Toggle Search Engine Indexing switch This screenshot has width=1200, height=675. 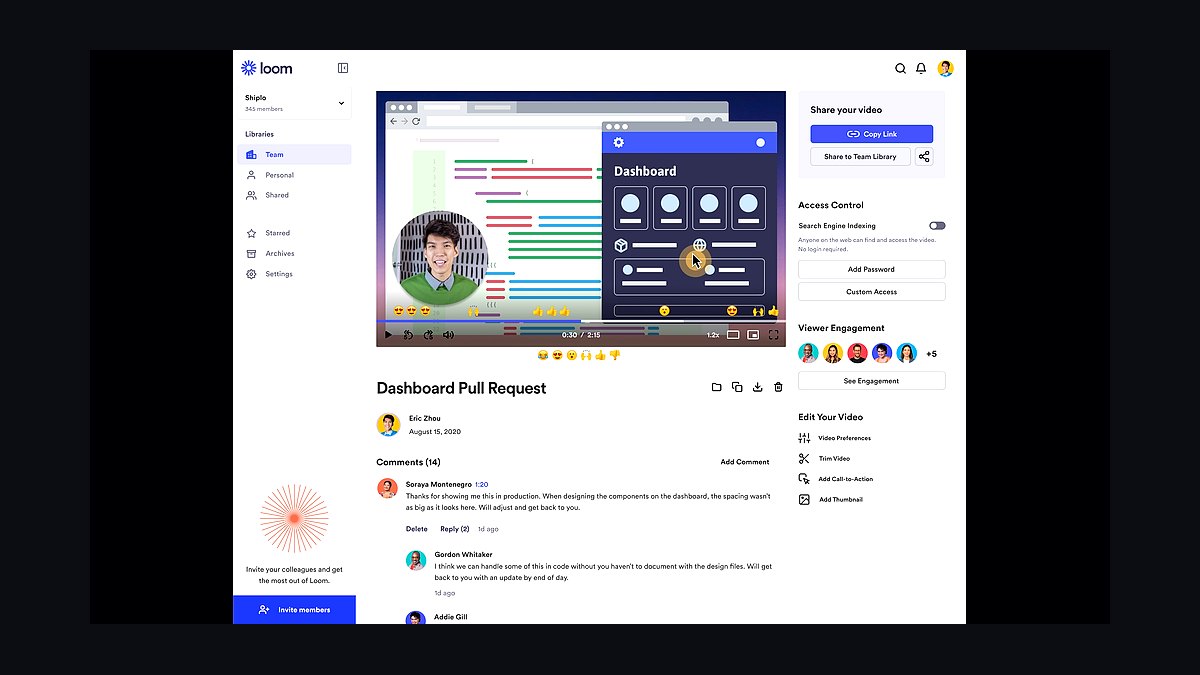[937, 226]
